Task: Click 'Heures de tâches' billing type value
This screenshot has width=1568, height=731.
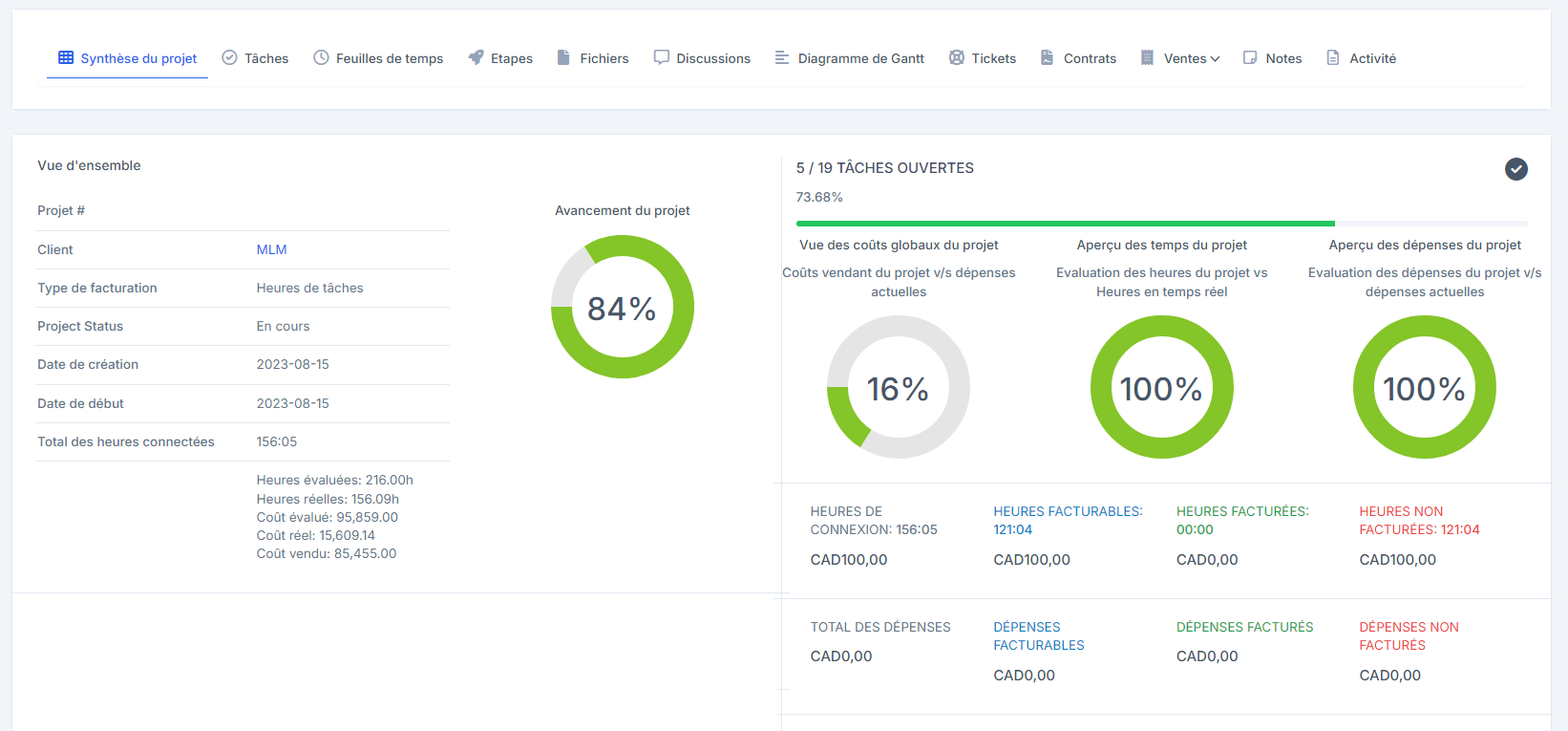Action: 309,288
